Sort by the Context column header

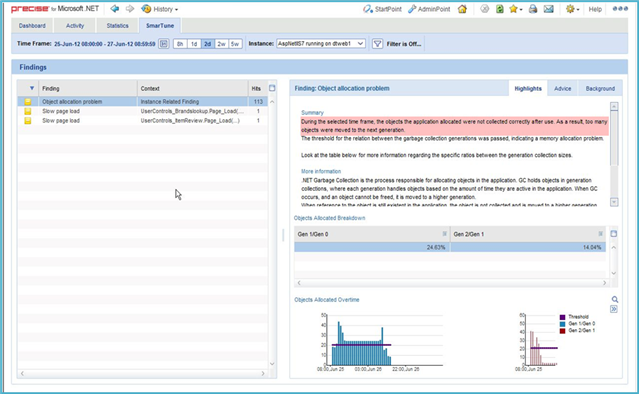click(x=193, y=88)
